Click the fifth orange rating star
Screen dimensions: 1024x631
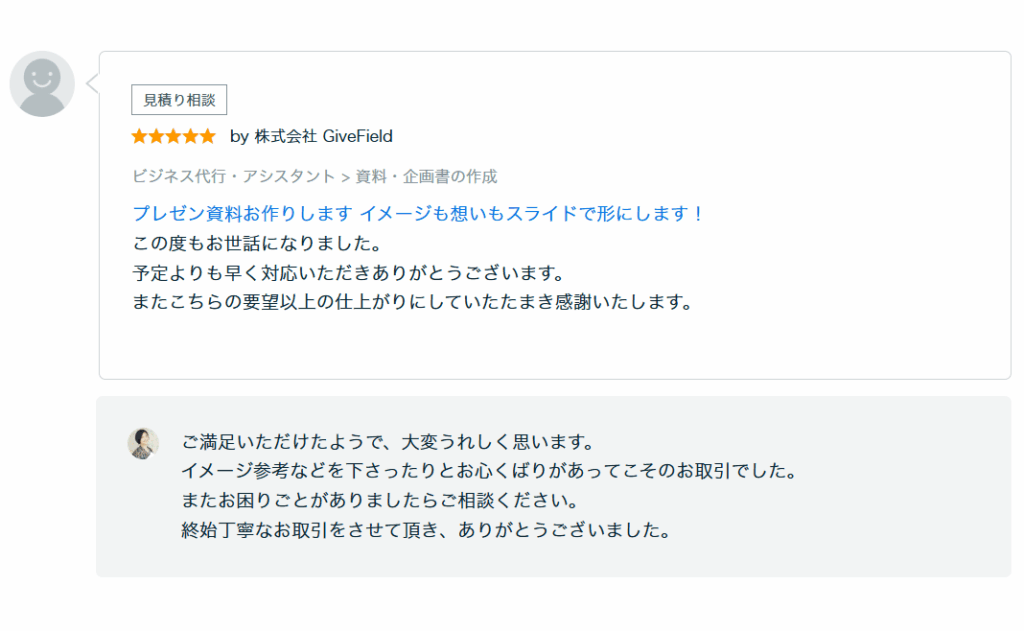pyautogui.click(x=208, y=137)
